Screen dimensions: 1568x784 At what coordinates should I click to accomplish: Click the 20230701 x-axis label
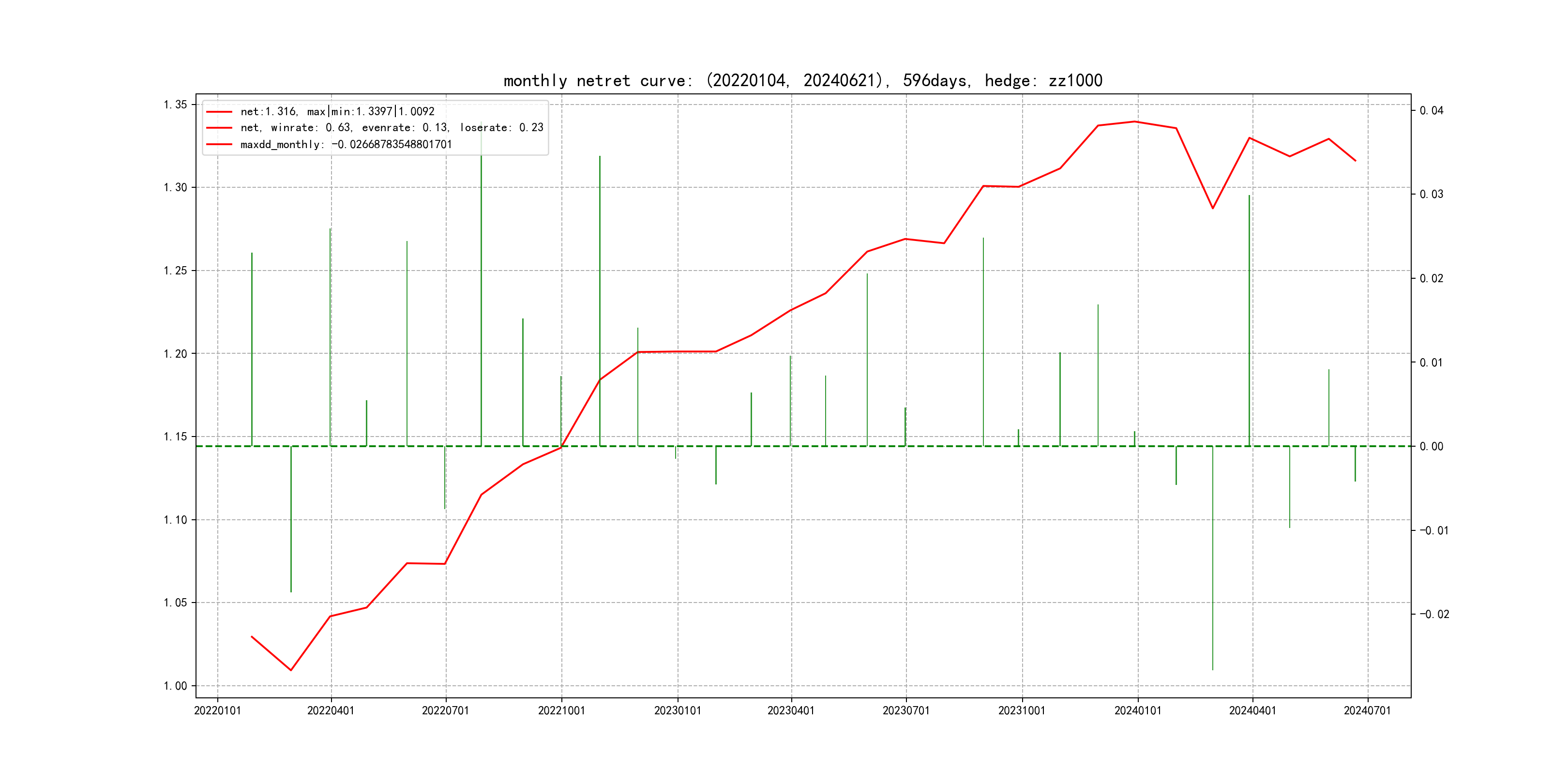906,711
